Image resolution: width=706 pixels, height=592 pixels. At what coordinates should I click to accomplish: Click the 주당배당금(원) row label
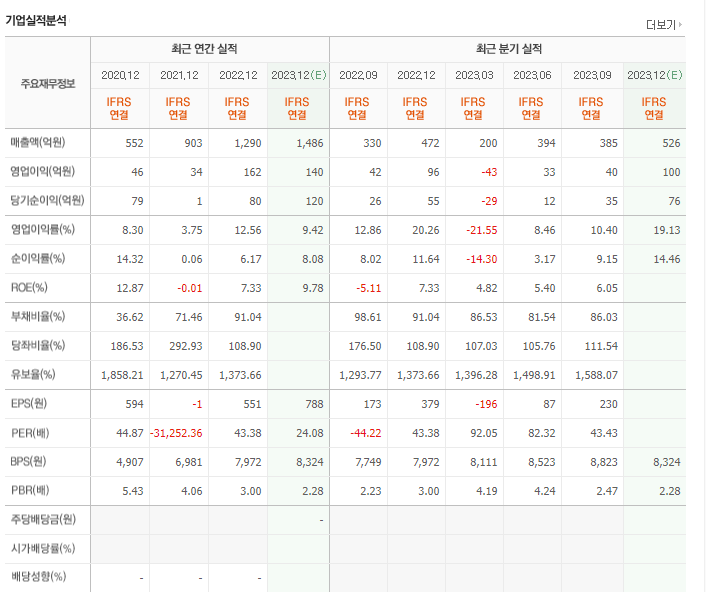(x=43, y=520)
